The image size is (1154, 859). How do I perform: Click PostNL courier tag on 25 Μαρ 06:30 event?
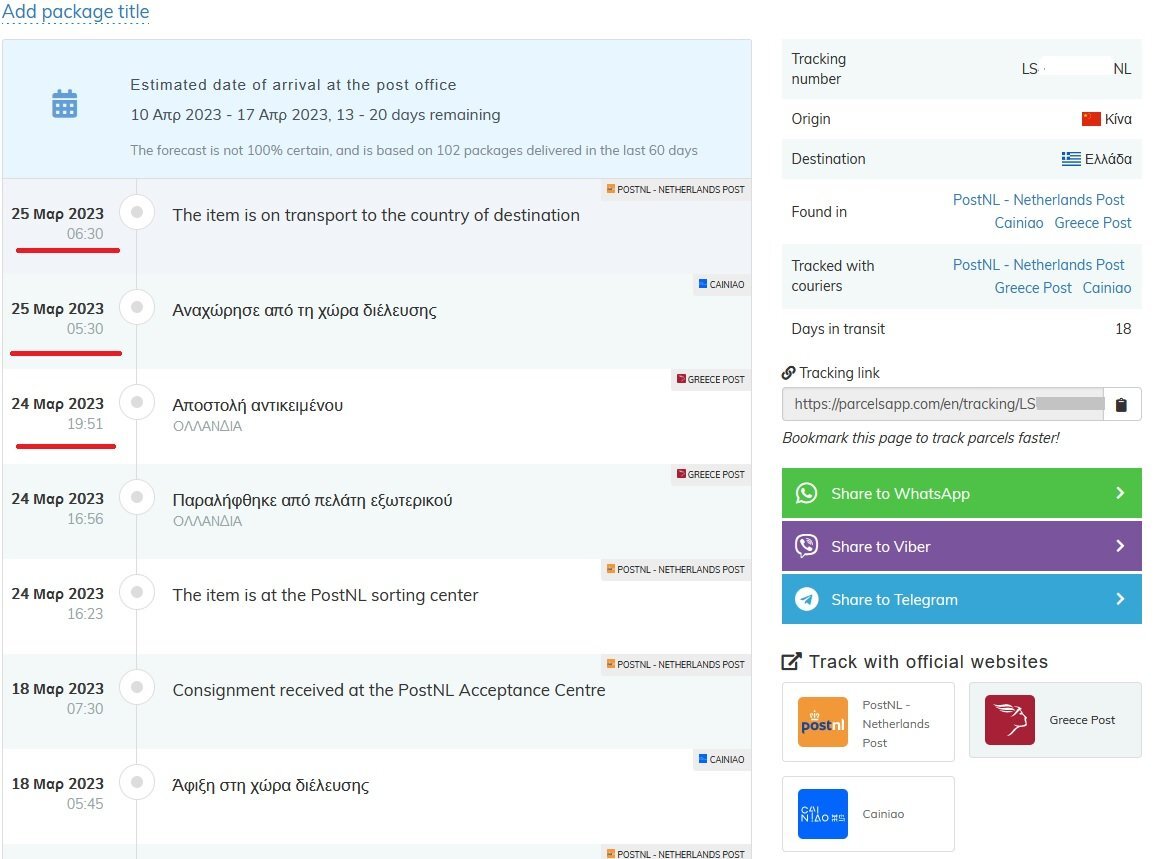tap(676, 189)
